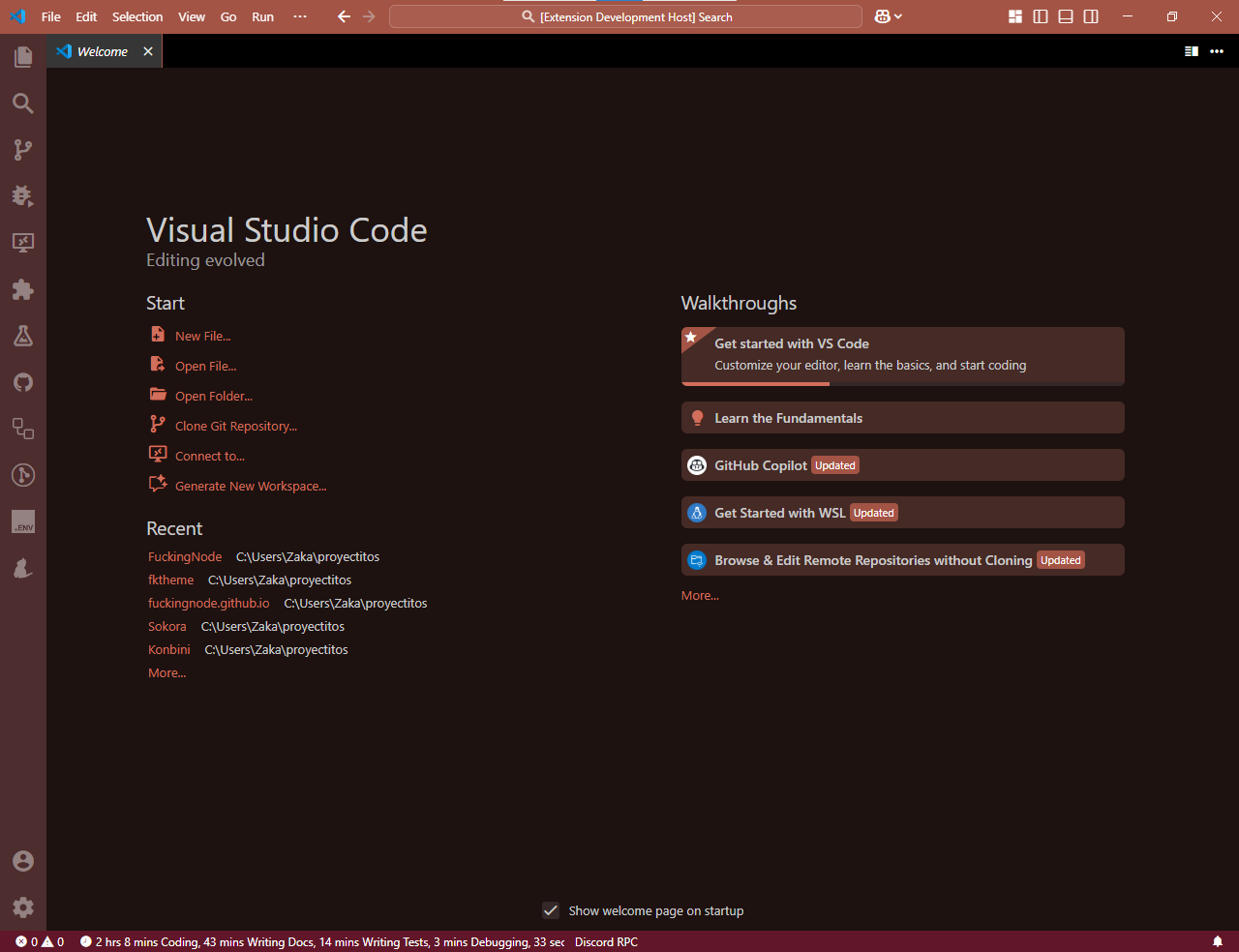Show more walkthroughs via More...
This screenshot has height=952, width=1239.
(x=700, y=596)
